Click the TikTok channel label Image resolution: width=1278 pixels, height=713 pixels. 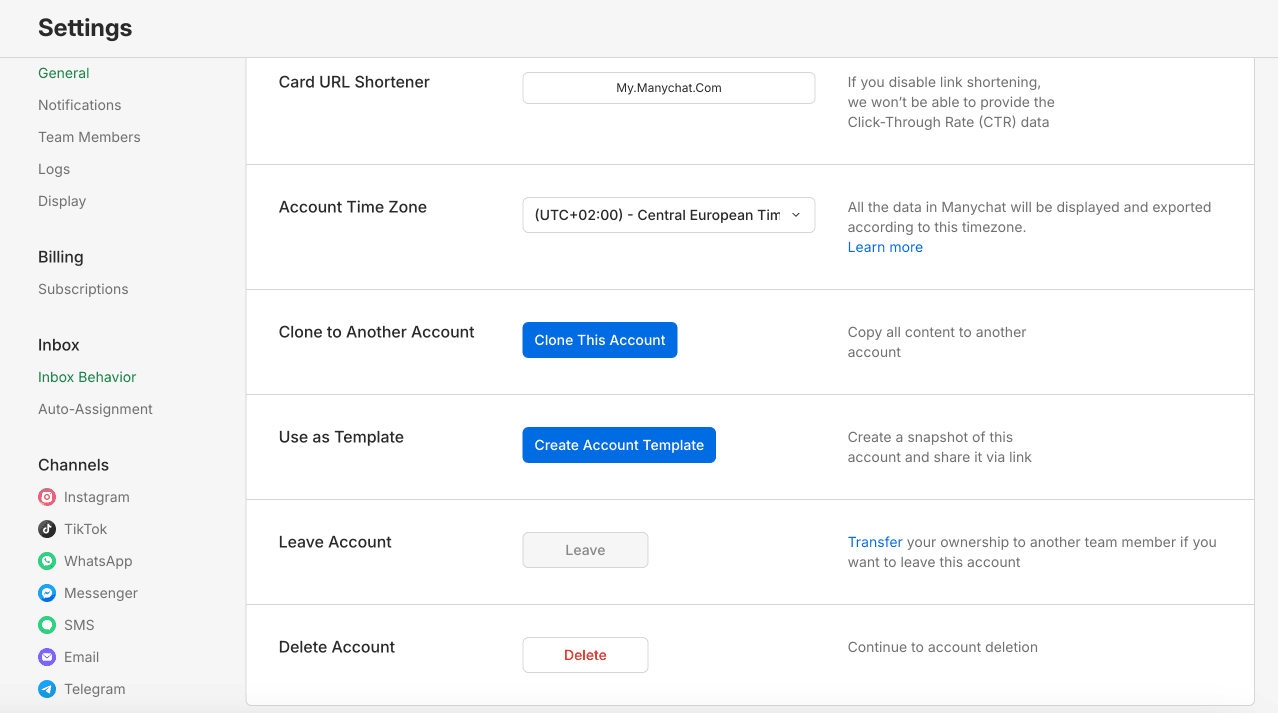click(x=86, y=529)
